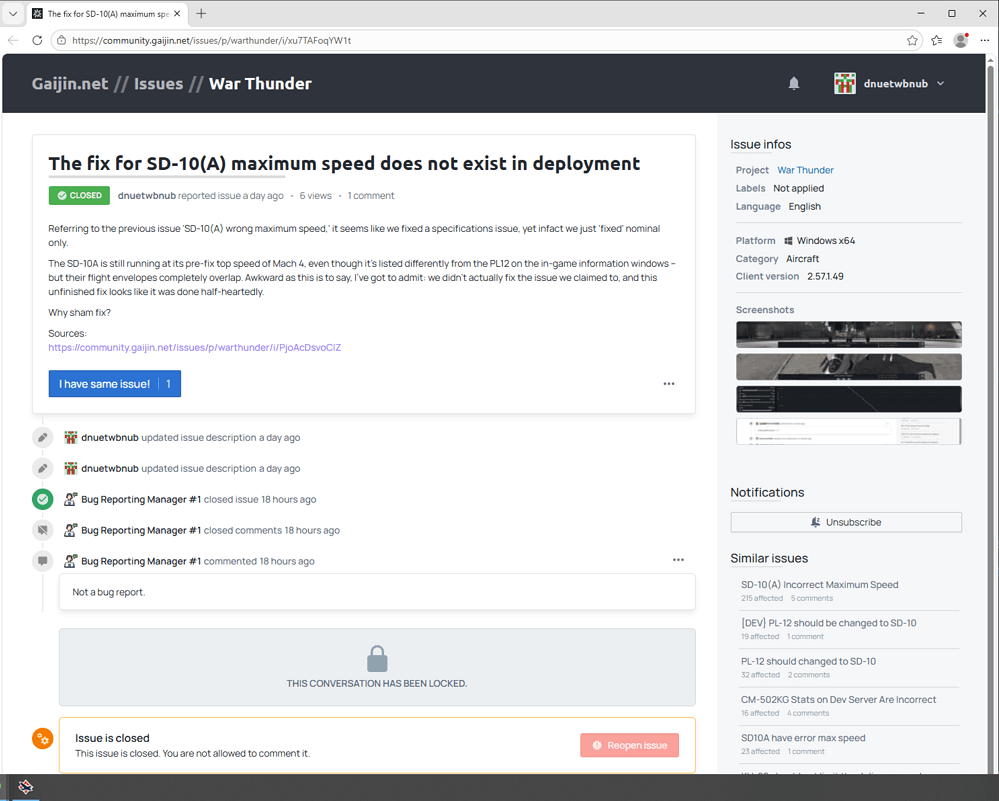Open a new browser tab

pos(201,13)
